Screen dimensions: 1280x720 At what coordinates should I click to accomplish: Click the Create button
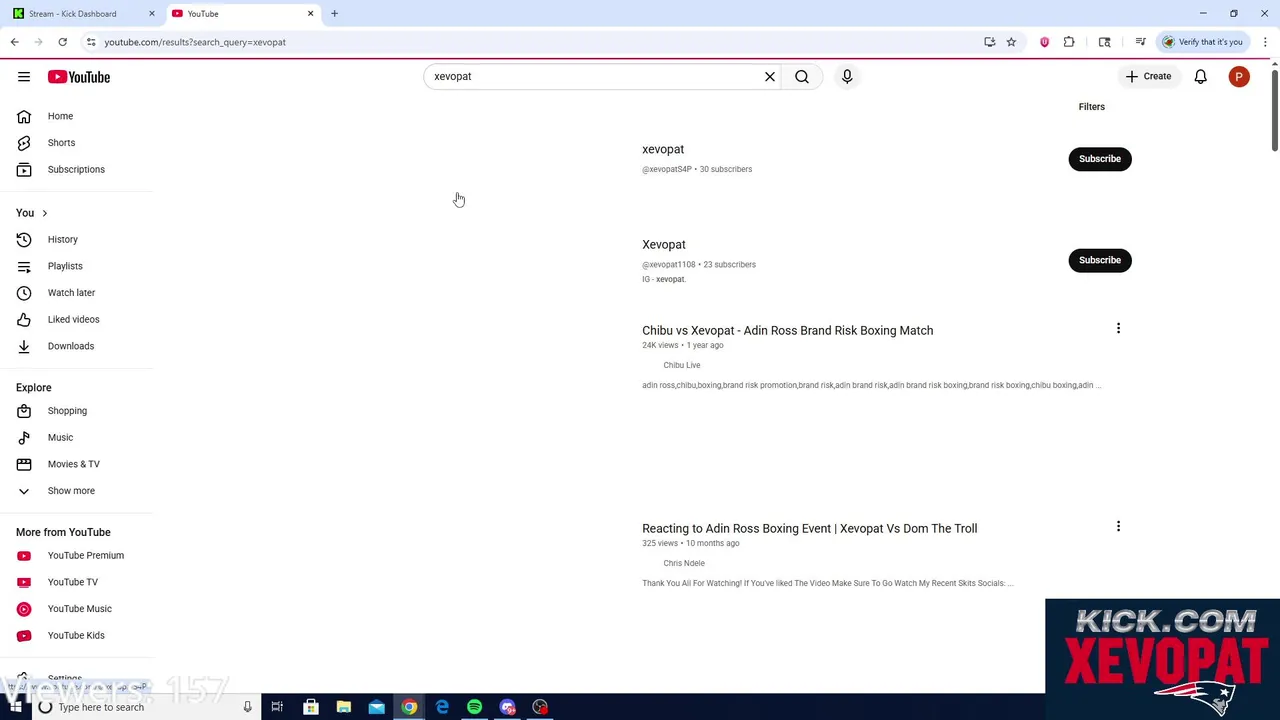1148,77
